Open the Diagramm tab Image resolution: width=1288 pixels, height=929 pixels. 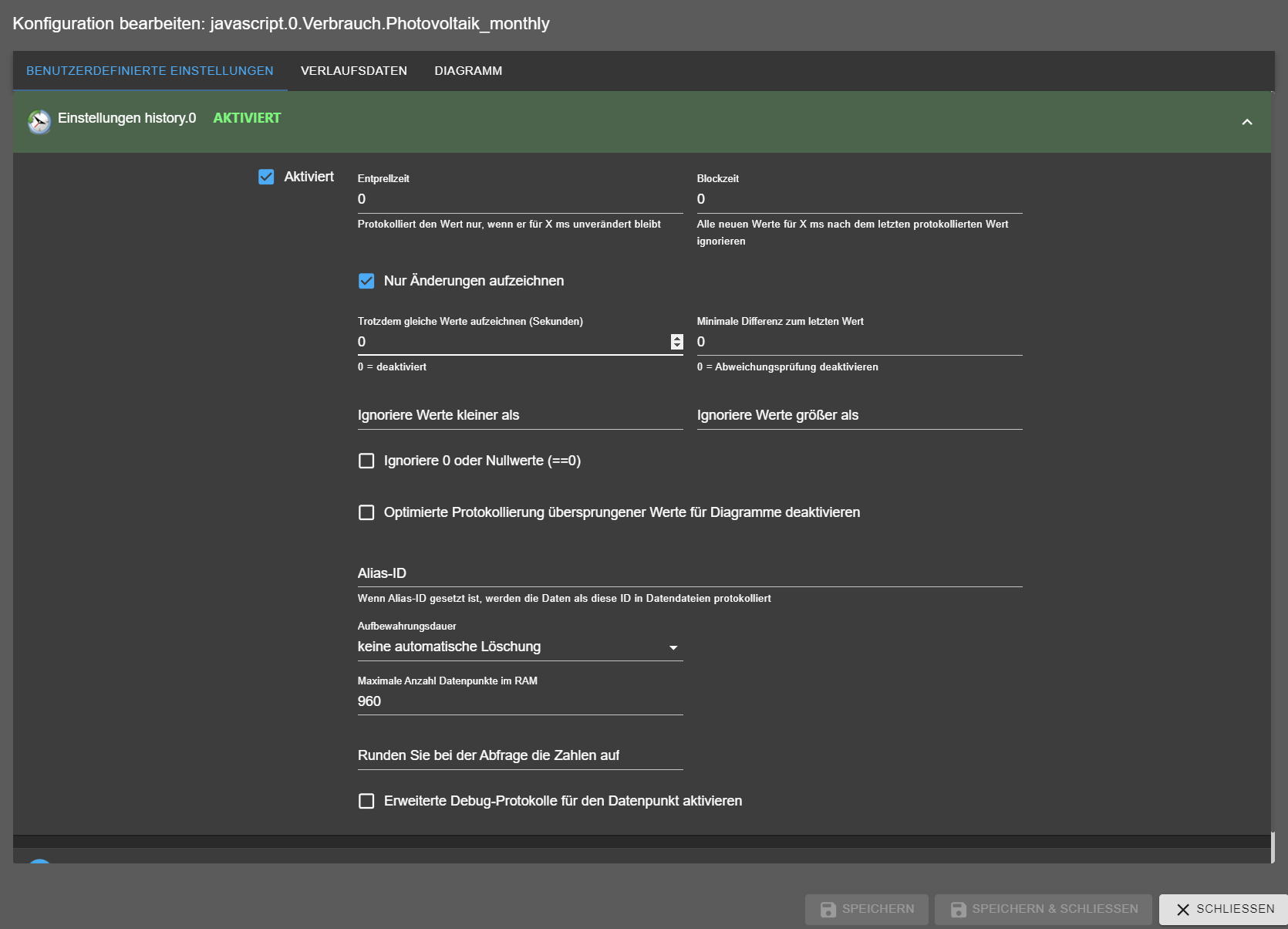click(x=468, y=71)
